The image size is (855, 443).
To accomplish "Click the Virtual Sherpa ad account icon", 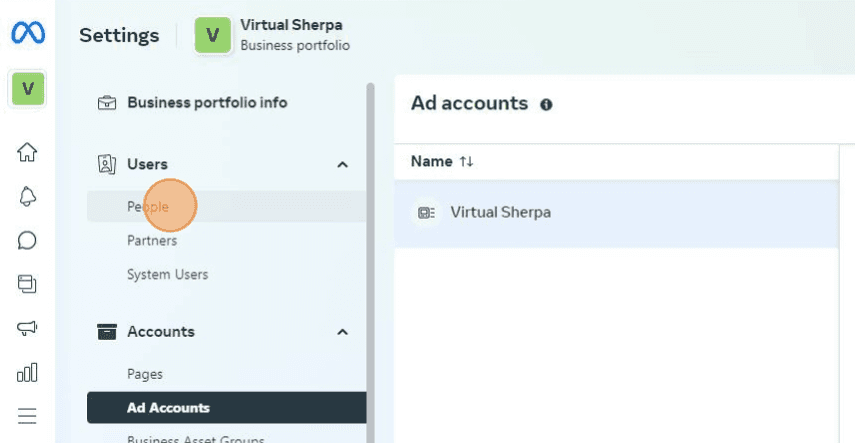I will [426, 213].
